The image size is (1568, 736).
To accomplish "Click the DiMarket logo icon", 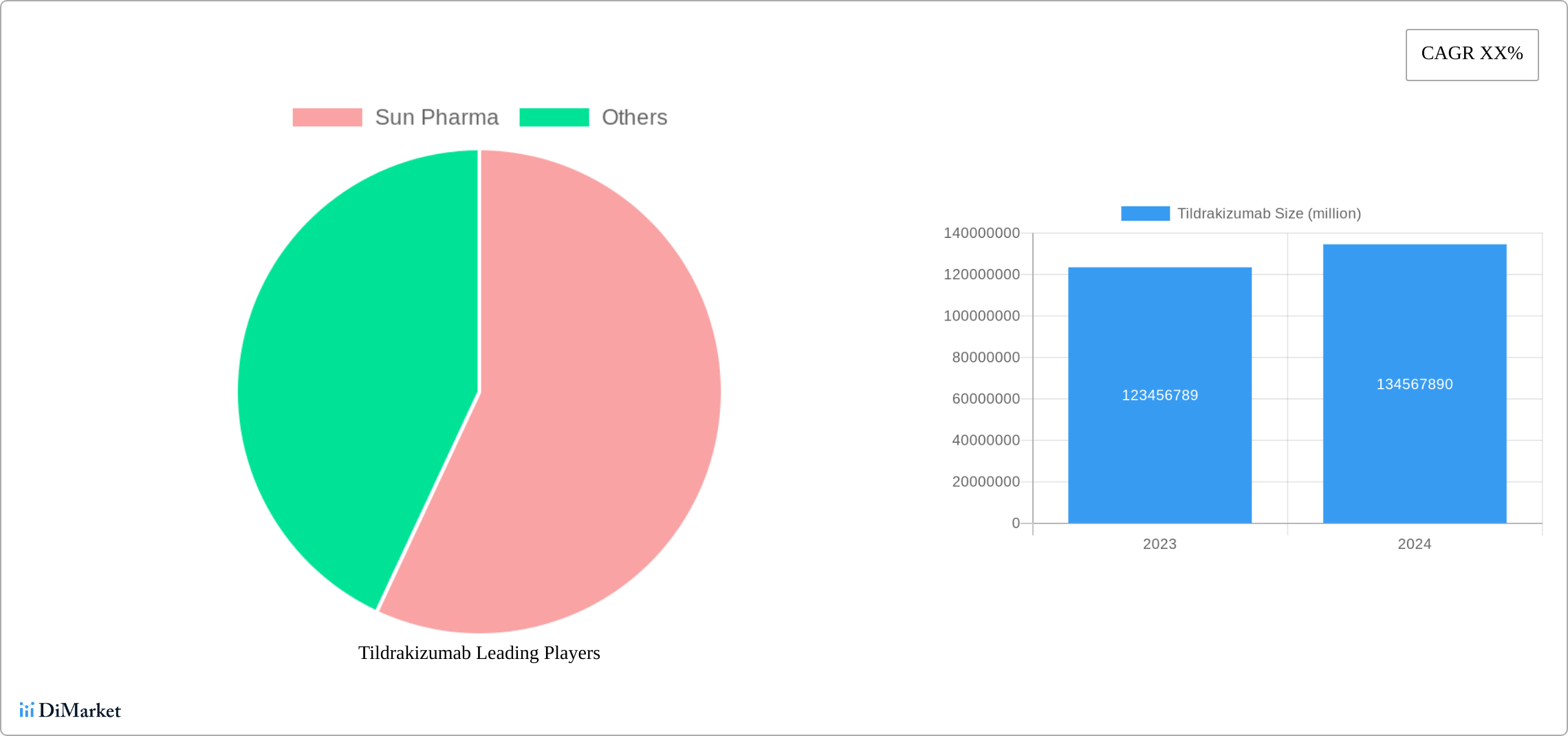I will (x=26, y=710).
